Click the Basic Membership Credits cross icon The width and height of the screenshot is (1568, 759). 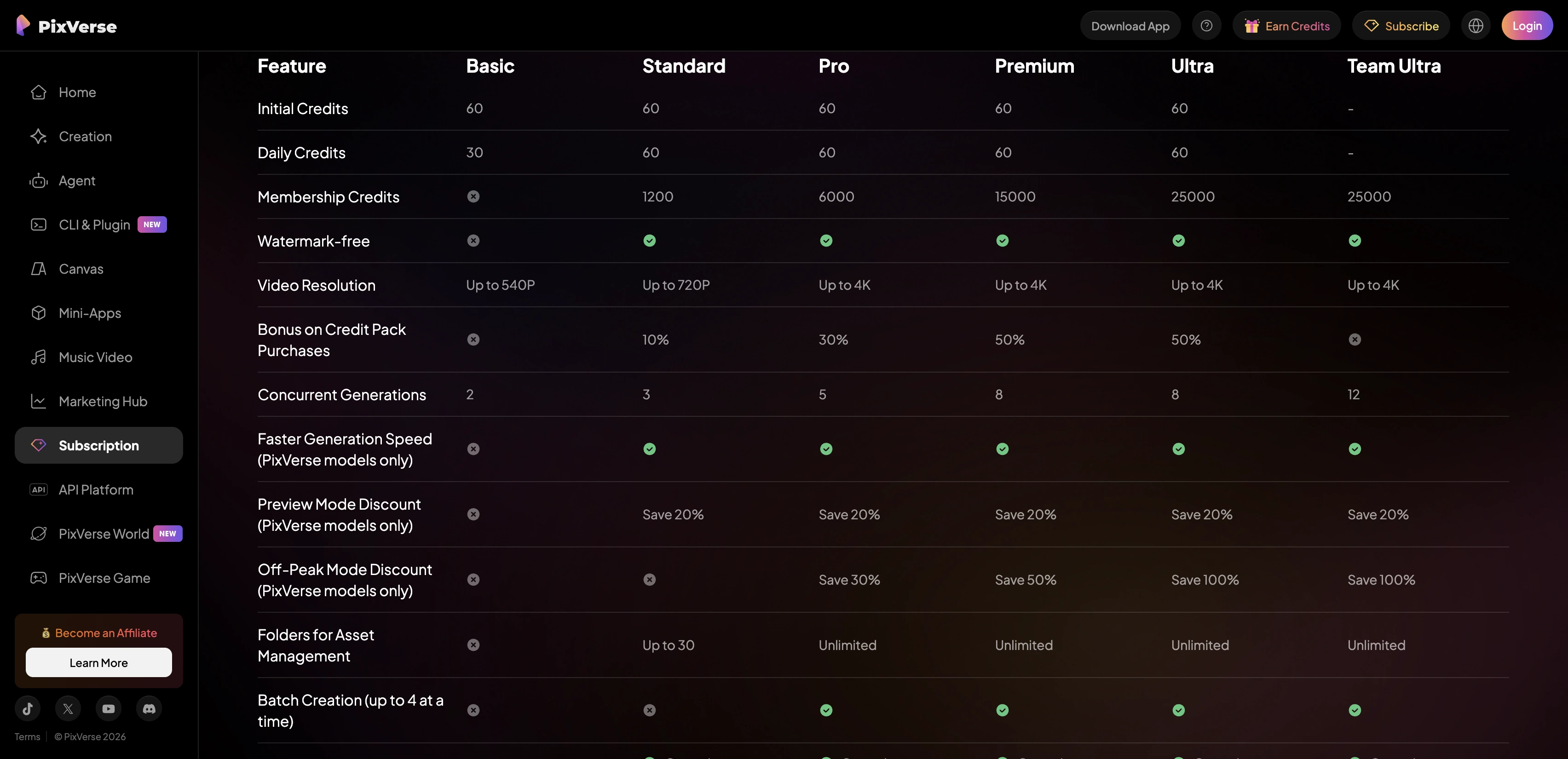473,196
